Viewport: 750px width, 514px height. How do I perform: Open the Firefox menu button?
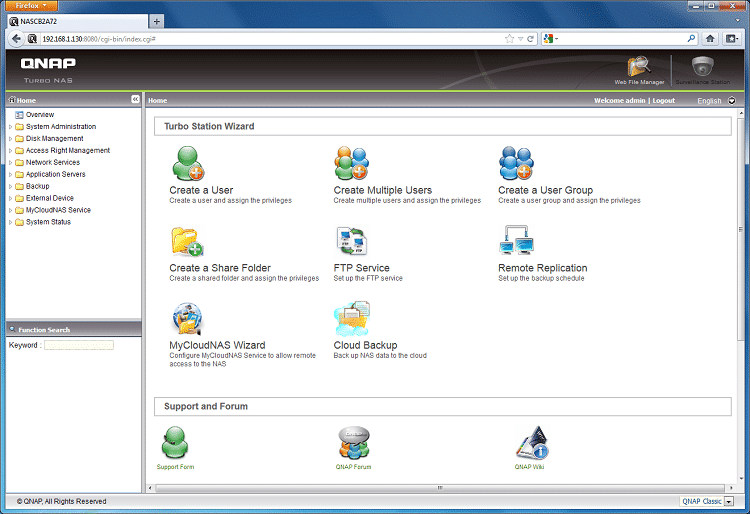click(31, 5)
